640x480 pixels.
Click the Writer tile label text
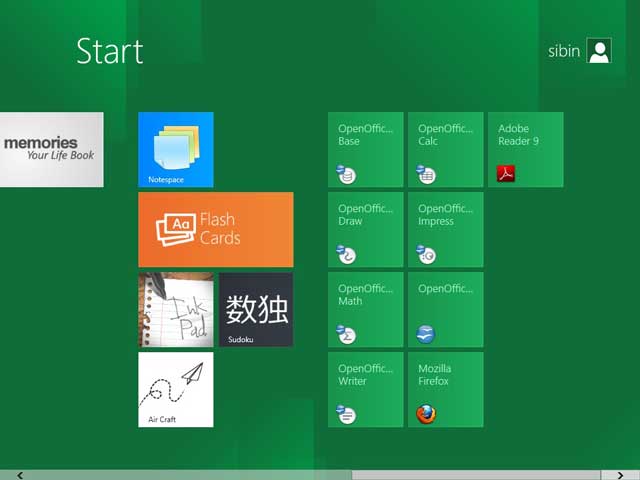coord(352,381)
